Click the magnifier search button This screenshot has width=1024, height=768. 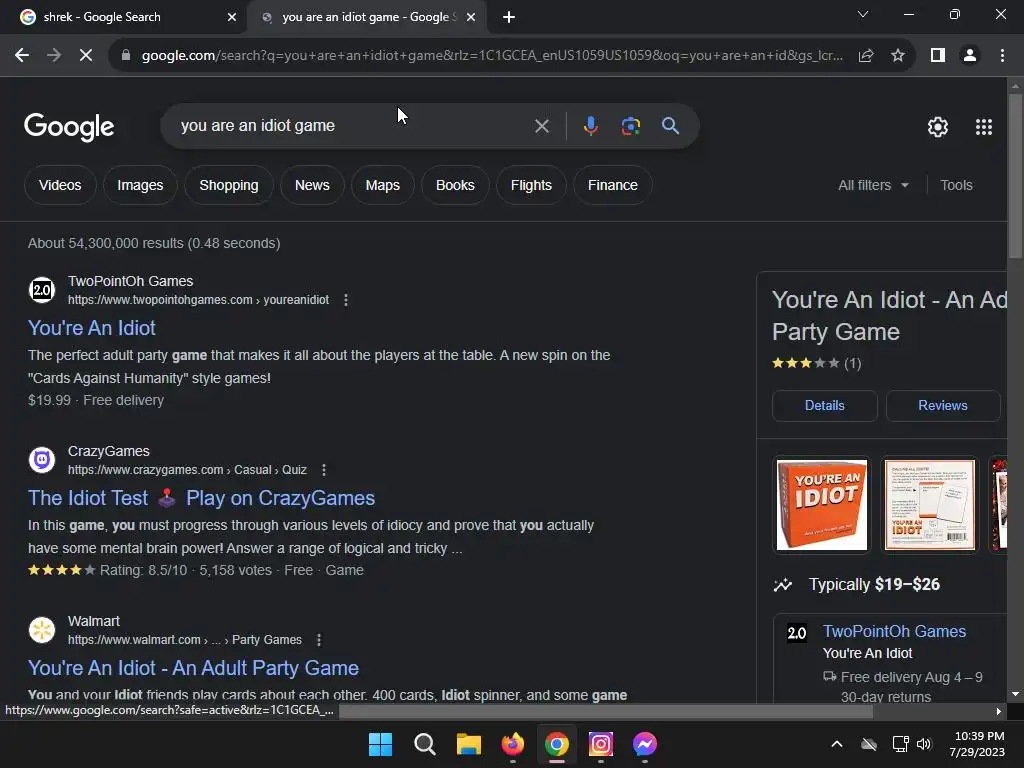tap(670, 125)
